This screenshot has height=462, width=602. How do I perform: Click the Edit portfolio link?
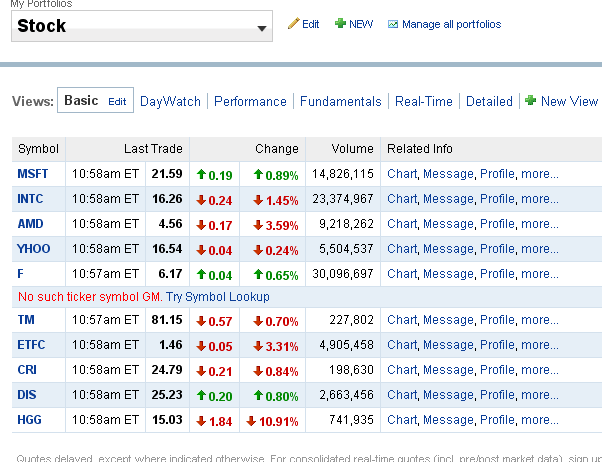[311, 24]
